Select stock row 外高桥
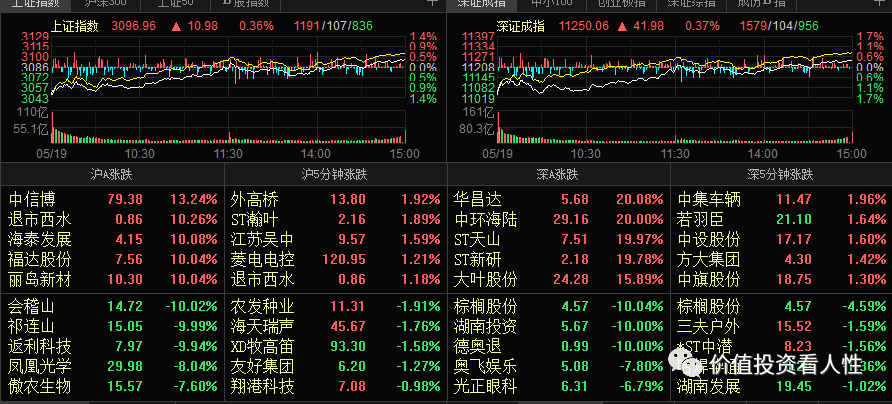 click(x=335, y=199)
